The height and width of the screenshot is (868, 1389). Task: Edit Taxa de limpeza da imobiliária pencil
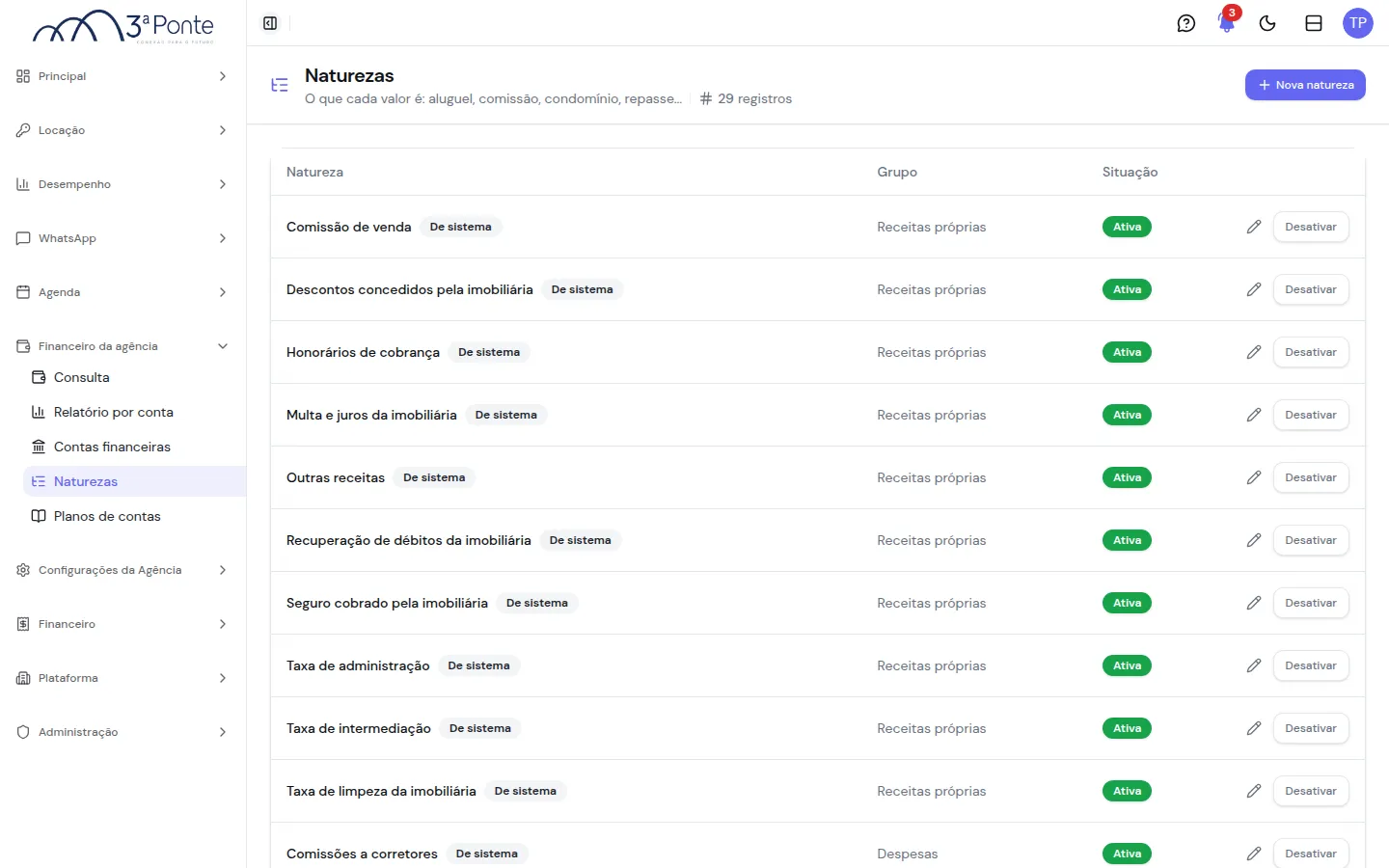pos(1254,791)
